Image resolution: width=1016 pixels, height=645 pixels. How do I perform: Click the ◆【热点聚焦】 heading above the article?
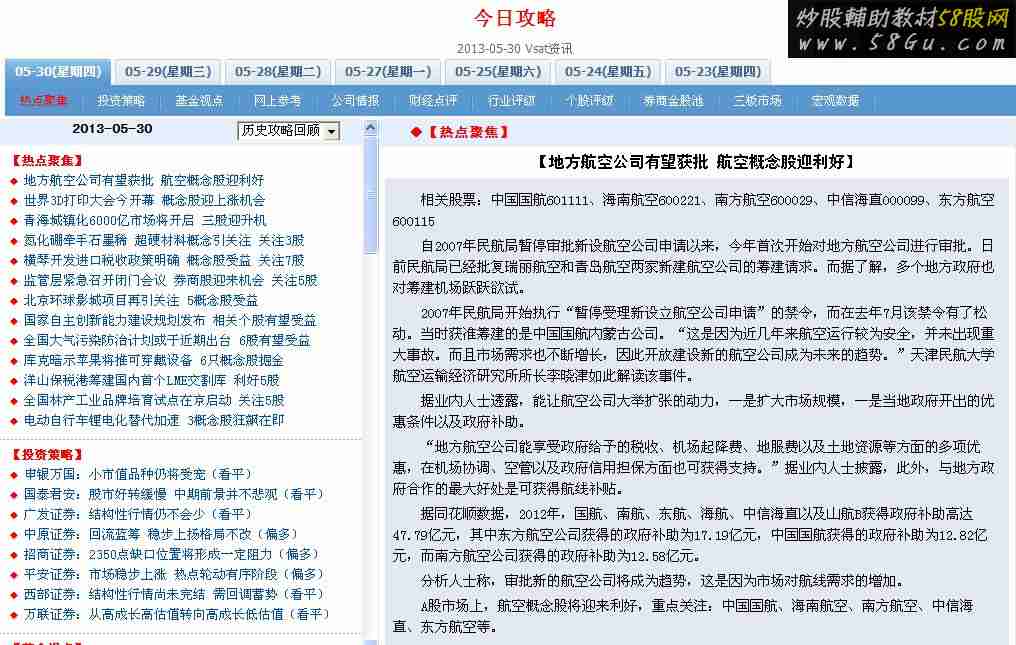tap(459, 132)
